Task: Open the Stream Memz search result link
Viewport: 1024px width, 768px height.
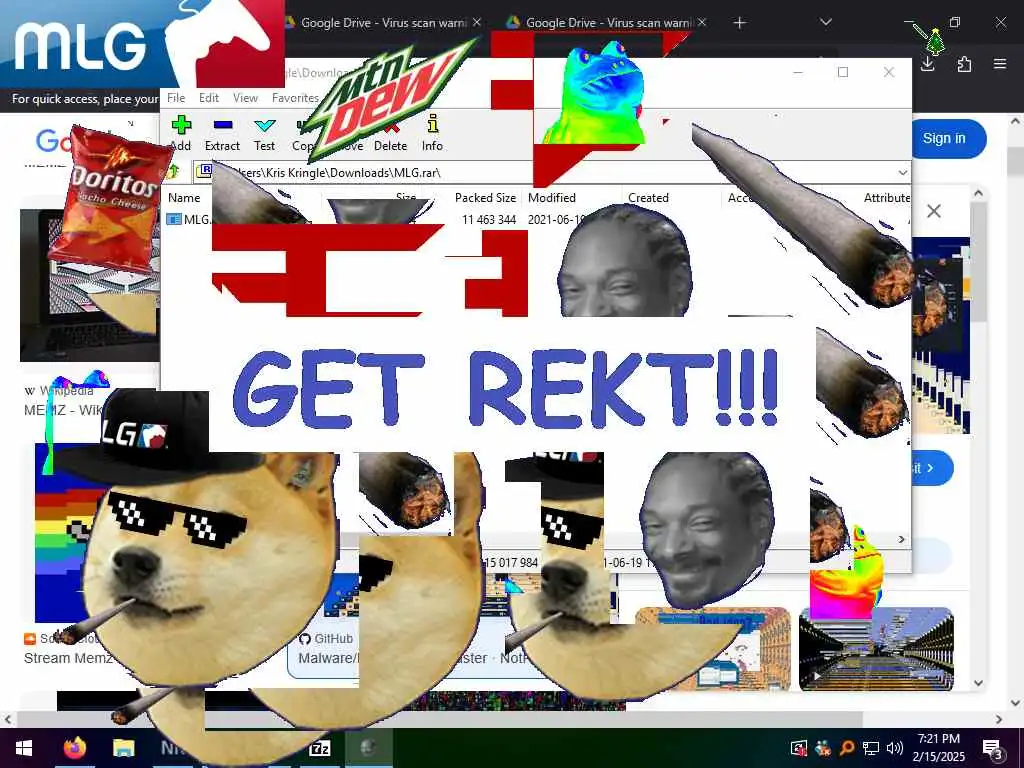Action: [69, 658]
